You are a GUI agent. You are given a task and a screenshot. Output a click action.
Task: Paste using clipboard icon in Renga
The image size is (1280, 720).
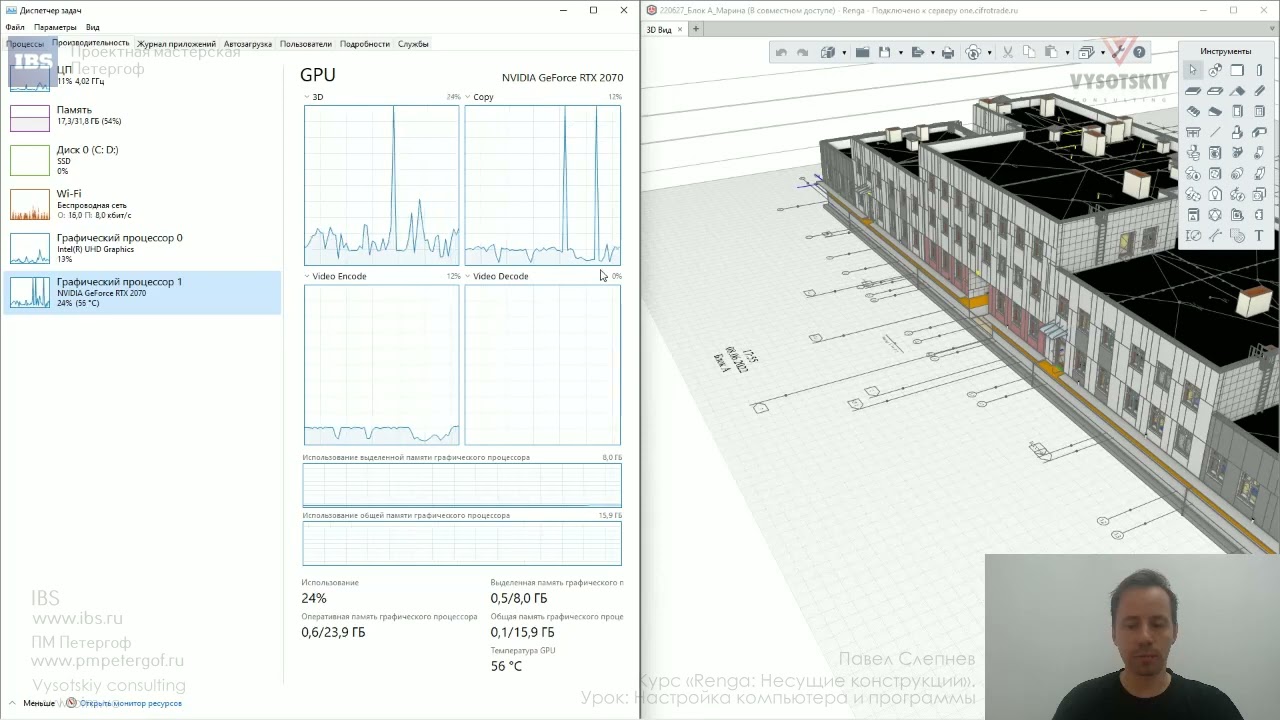point(1051,52)
